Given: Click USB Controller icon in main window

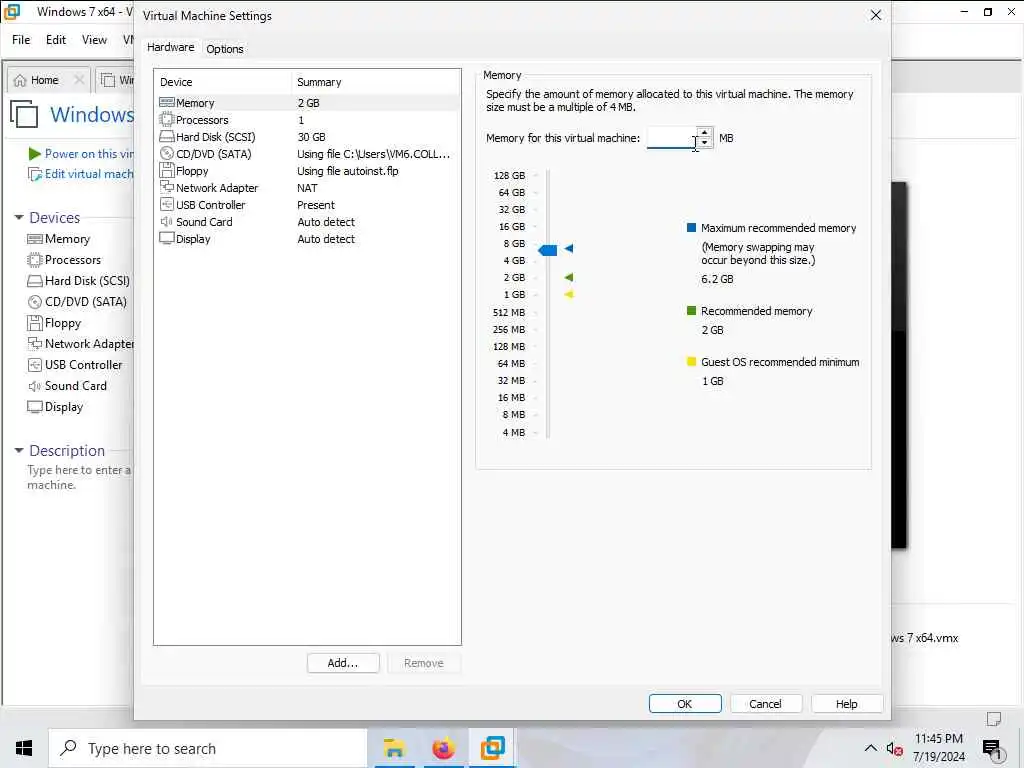Looking at the screenshot, I should point(35,364).
